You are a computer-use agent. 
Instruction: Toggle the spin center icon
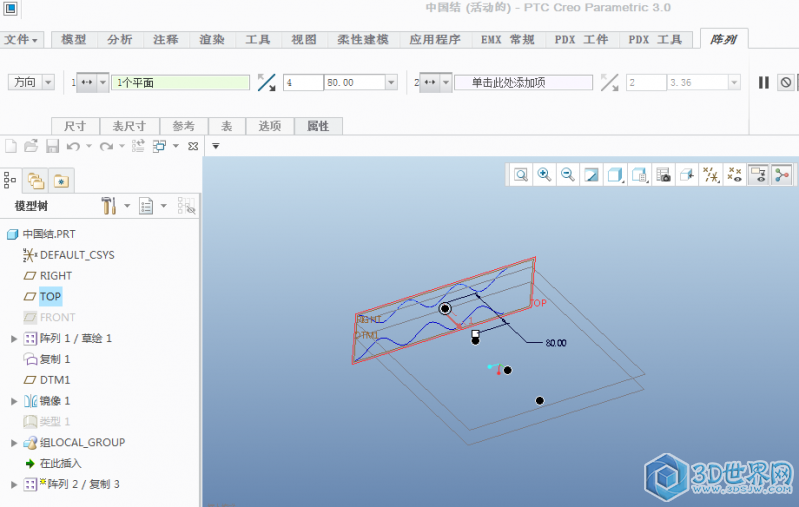pos(782,175)
